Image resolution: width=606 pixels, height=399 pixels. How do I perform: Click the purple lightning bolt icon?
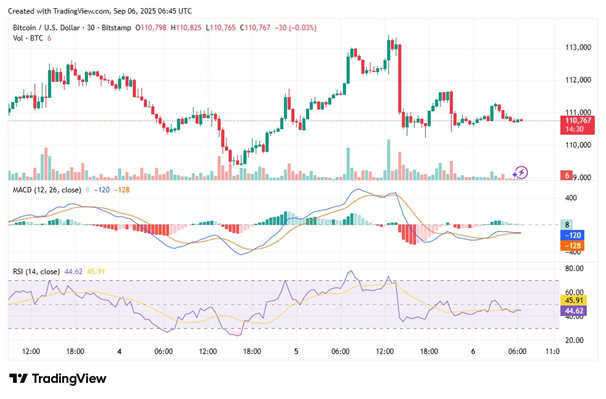coord(521,172)
